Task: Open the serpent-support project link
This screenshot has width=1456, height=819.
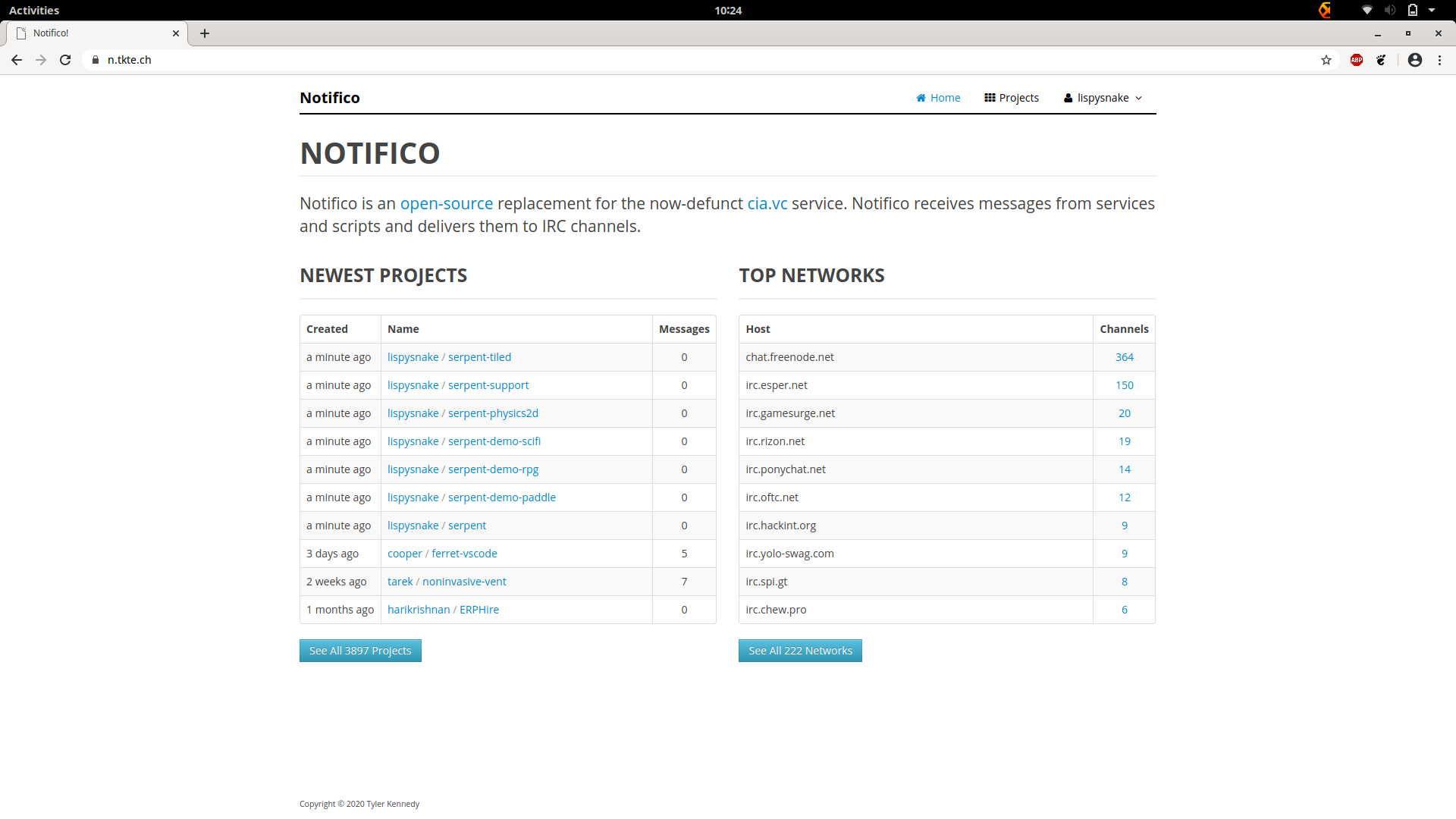Action: coord(488,385)
